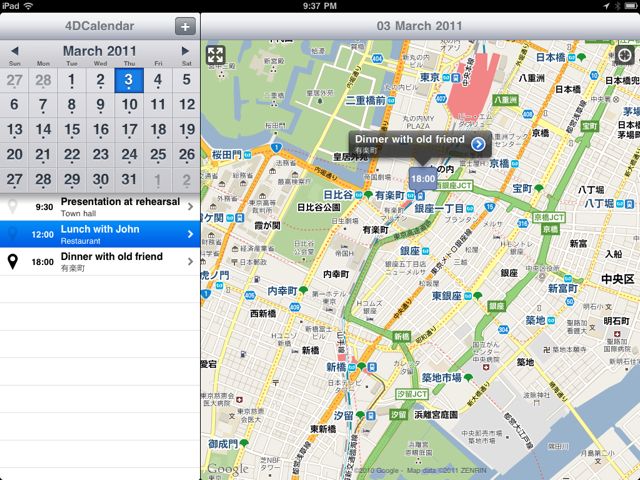Expand the map to full screen
This screenshot has width=640, height=480.
tap(216, 56)
